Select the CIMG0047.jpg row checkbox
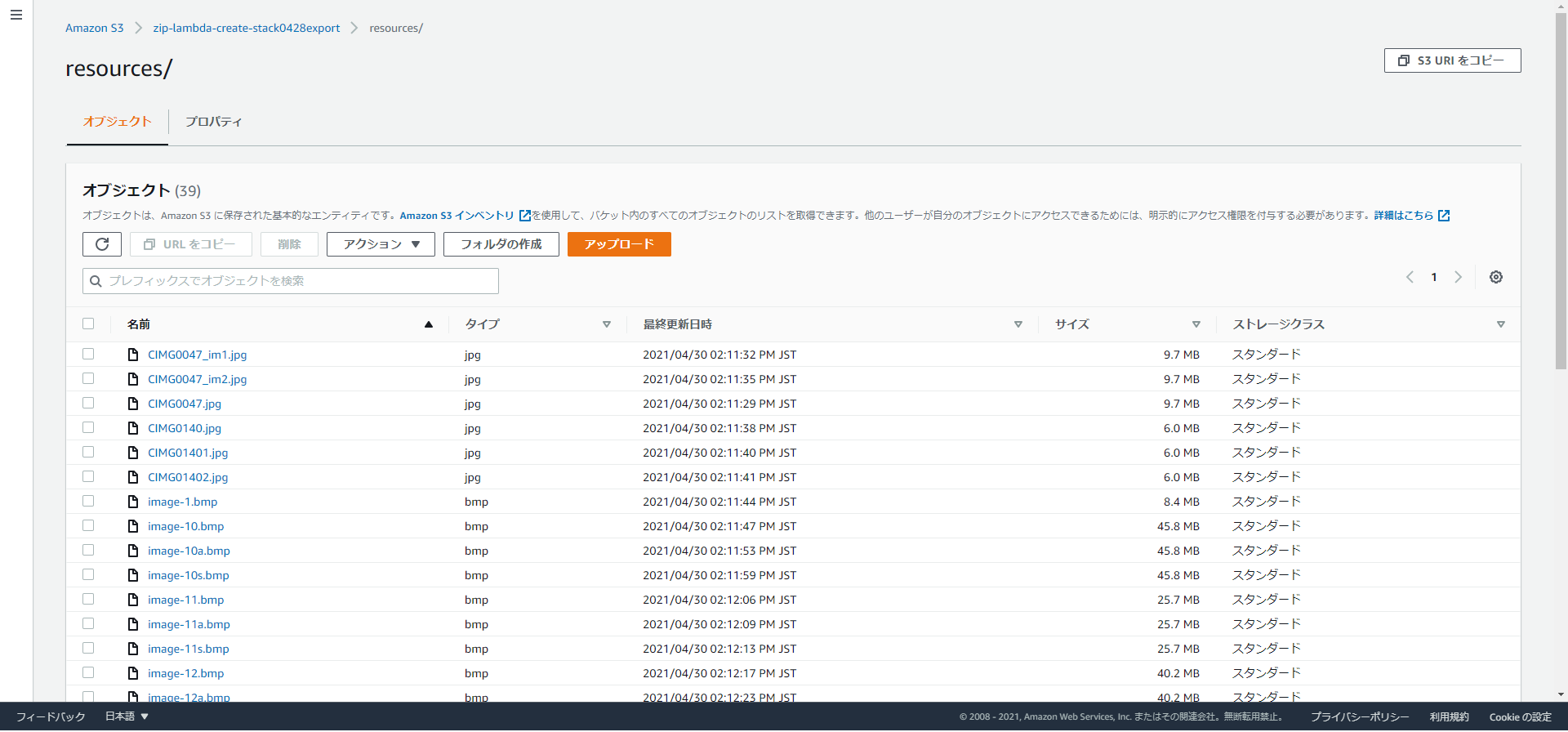Viewport: 1568px width, 732px height. click(88, 403)
